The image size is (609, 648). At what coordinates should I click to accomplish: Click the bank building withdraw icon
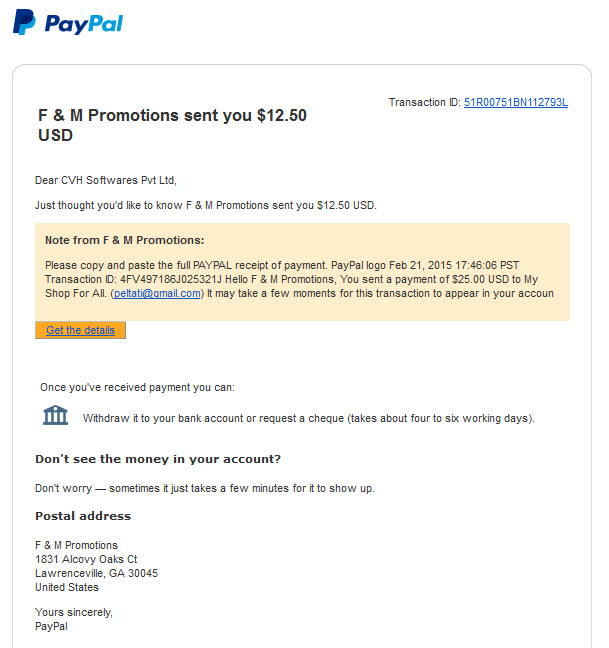tap(55, 415)
